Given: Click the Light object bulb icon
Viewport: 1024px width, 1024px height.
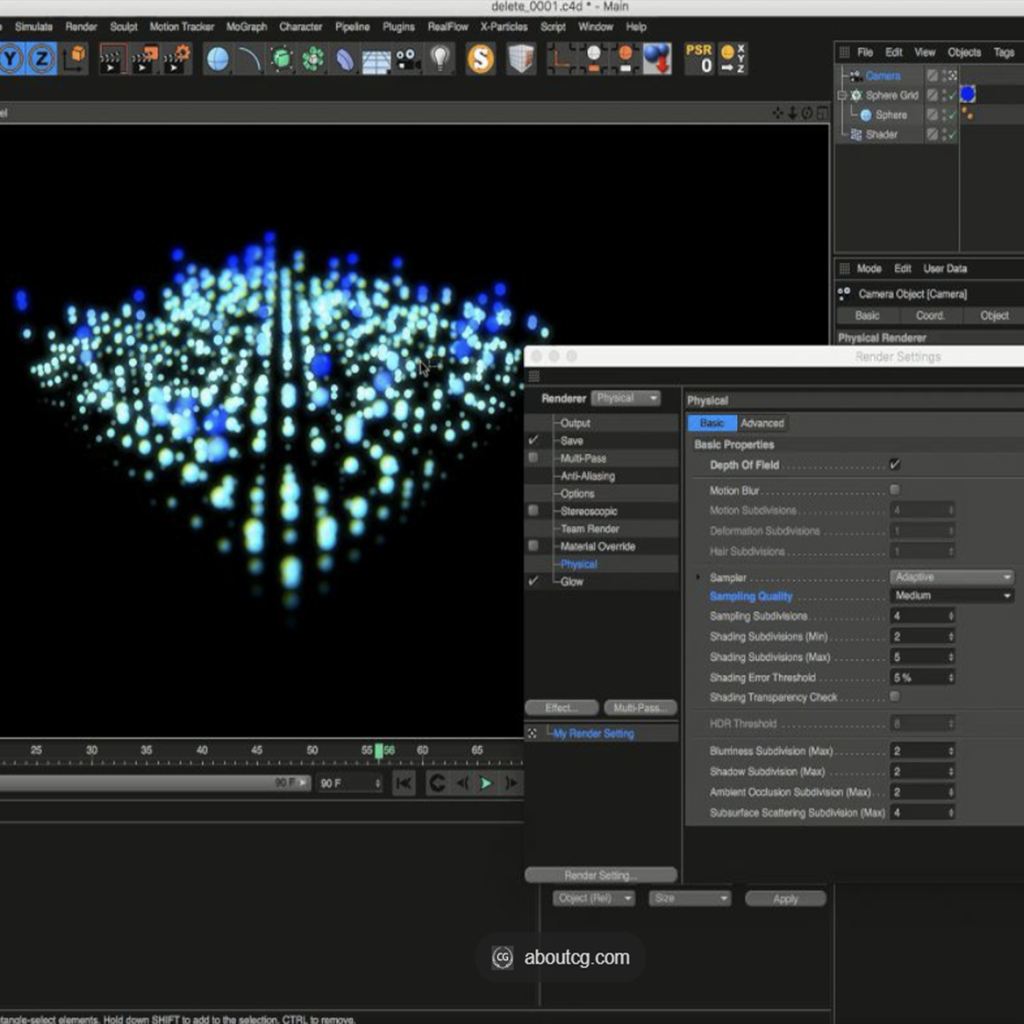Looking at the screenshot, I should (439, 59).
